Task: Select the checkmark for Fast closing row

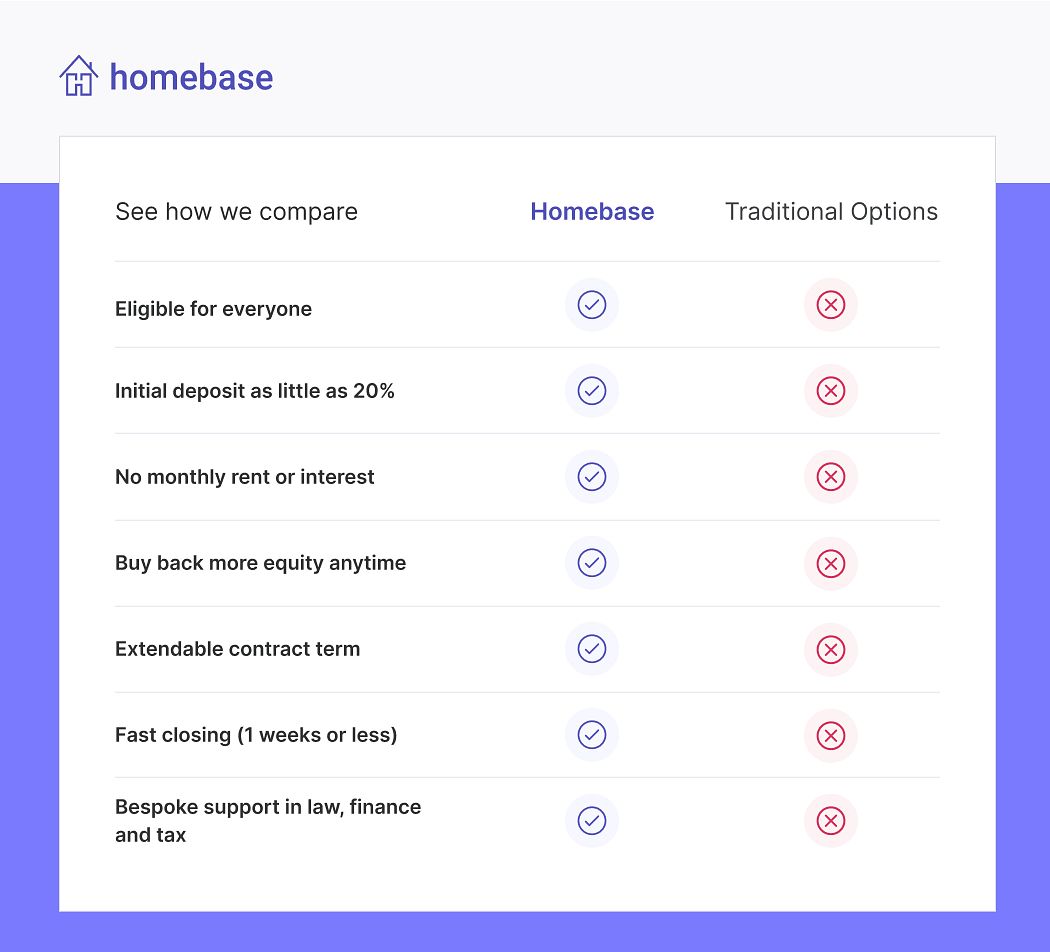Action: (592, 734)
